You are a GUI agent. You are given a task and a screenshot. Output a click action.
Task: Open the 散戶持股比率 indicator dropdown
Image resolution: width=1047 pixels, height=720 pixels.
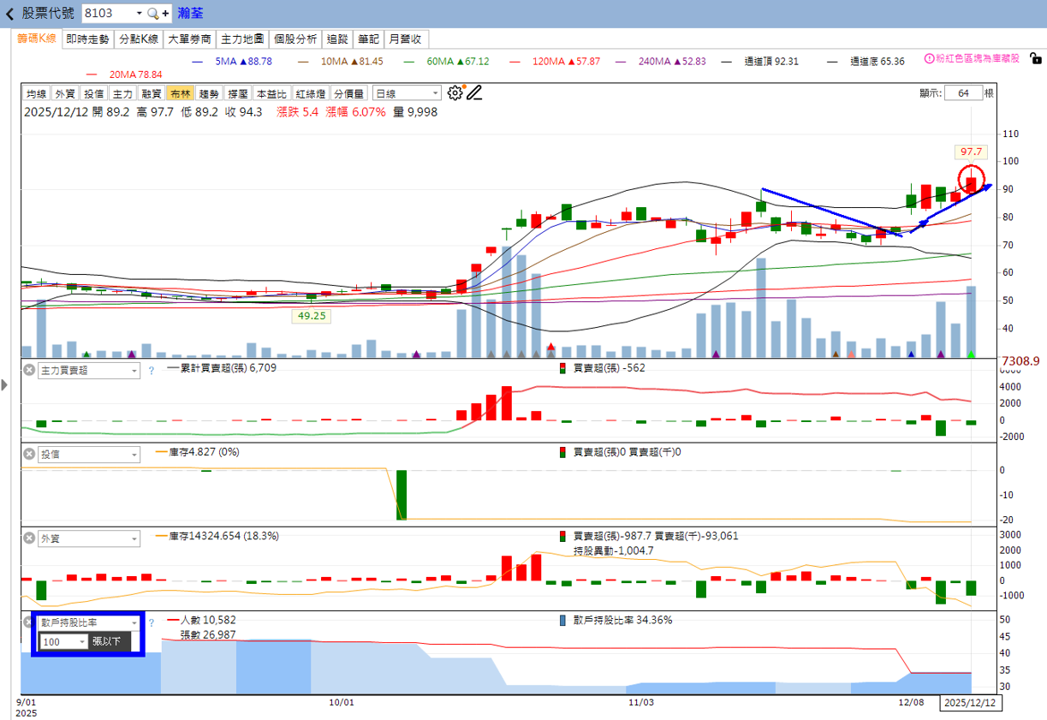(x=89, y=622)
